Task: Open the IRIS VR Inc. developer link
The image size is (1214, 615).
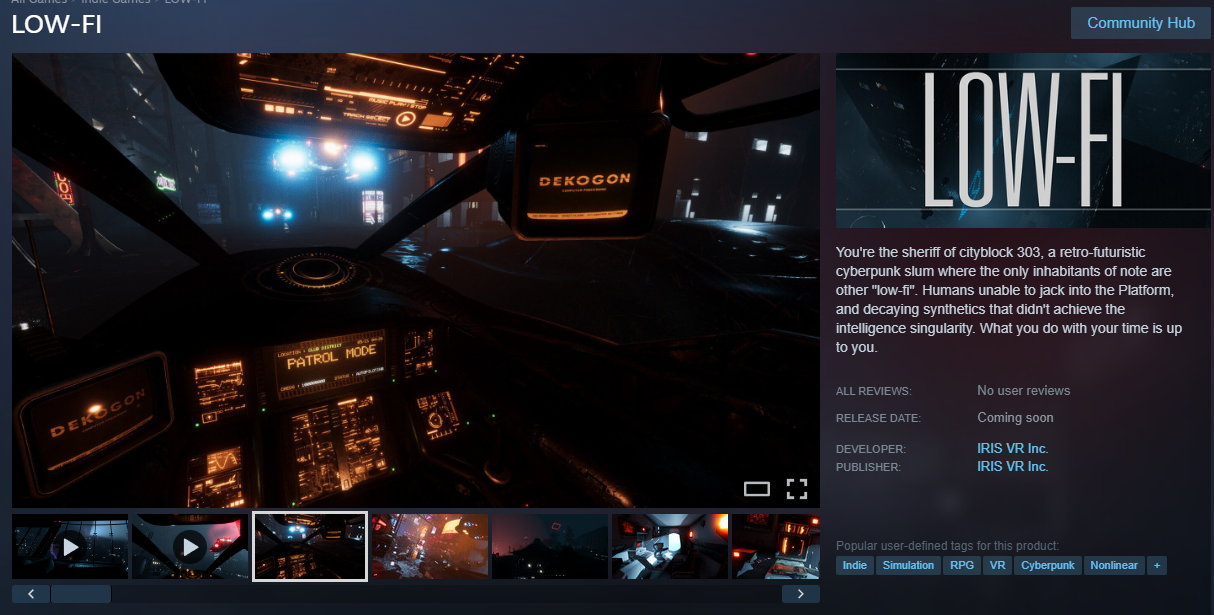Action: click(x=1012, y=449)
